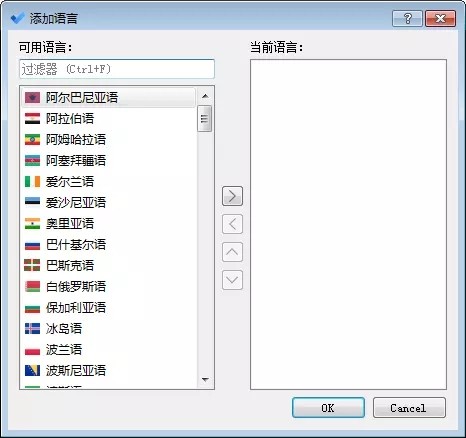Select 爱沙尼亚语 in the list
This screenshot has height=438, width=466.
click(108, 203)
